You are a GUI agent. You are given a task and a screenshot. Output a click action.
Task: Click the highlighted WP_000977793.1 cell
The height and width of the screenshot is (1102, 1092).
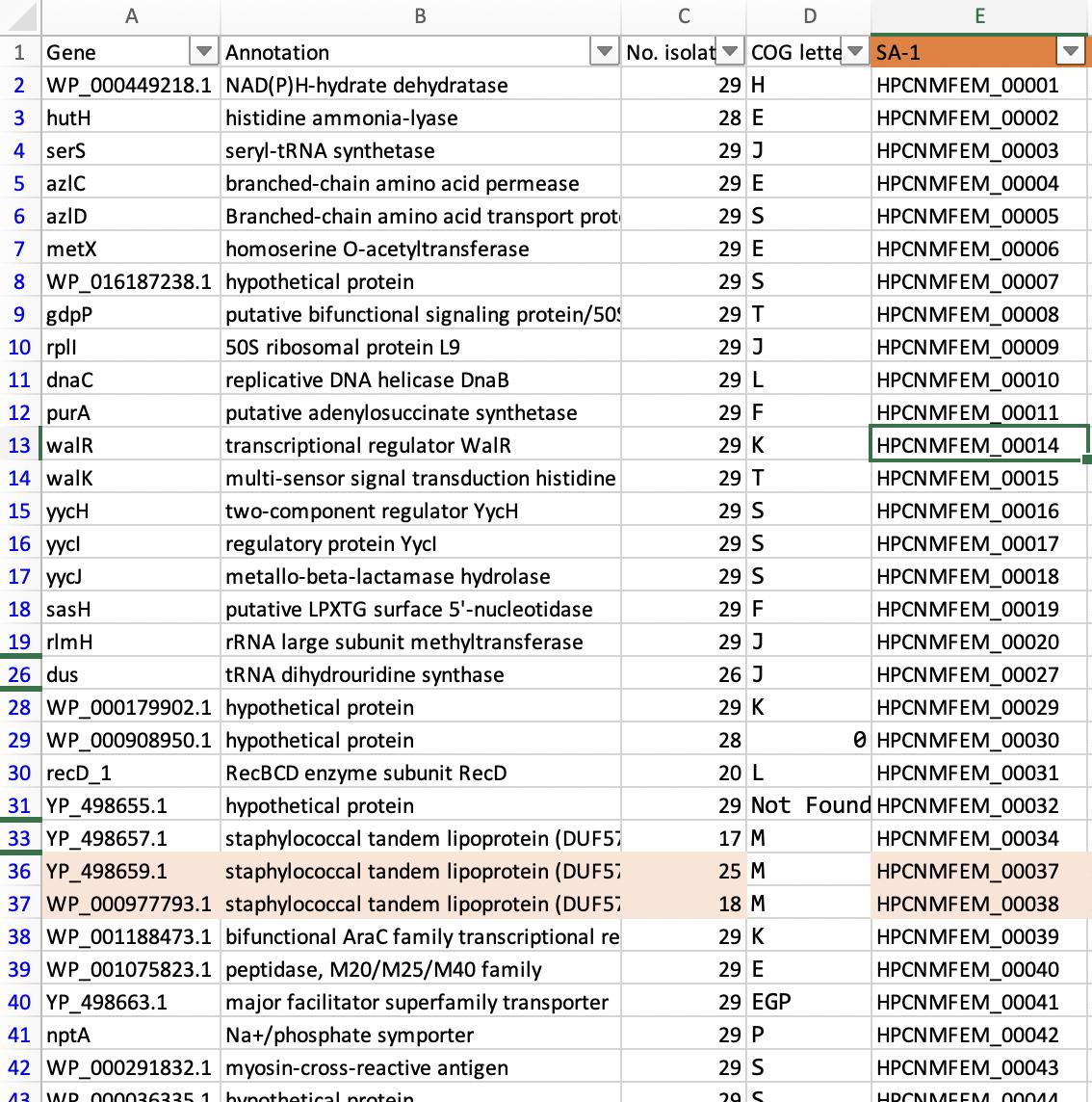point(131,904)
